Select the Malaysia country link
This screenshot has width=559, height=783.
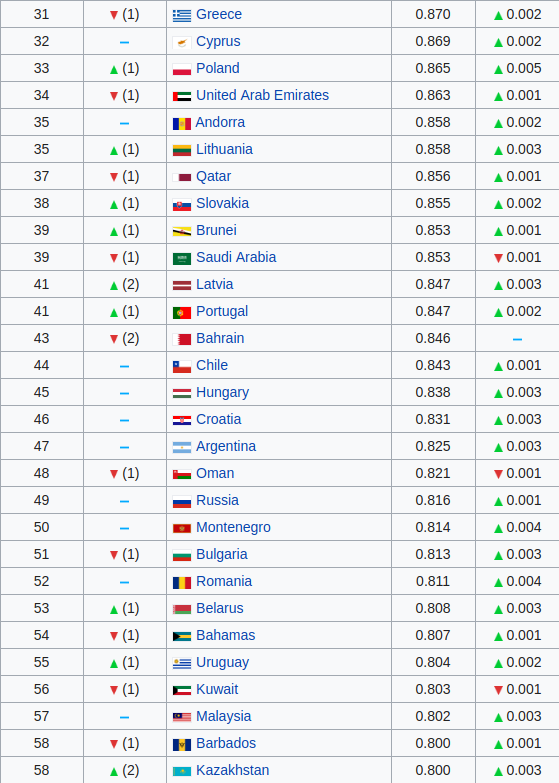(x=223, y=716)
